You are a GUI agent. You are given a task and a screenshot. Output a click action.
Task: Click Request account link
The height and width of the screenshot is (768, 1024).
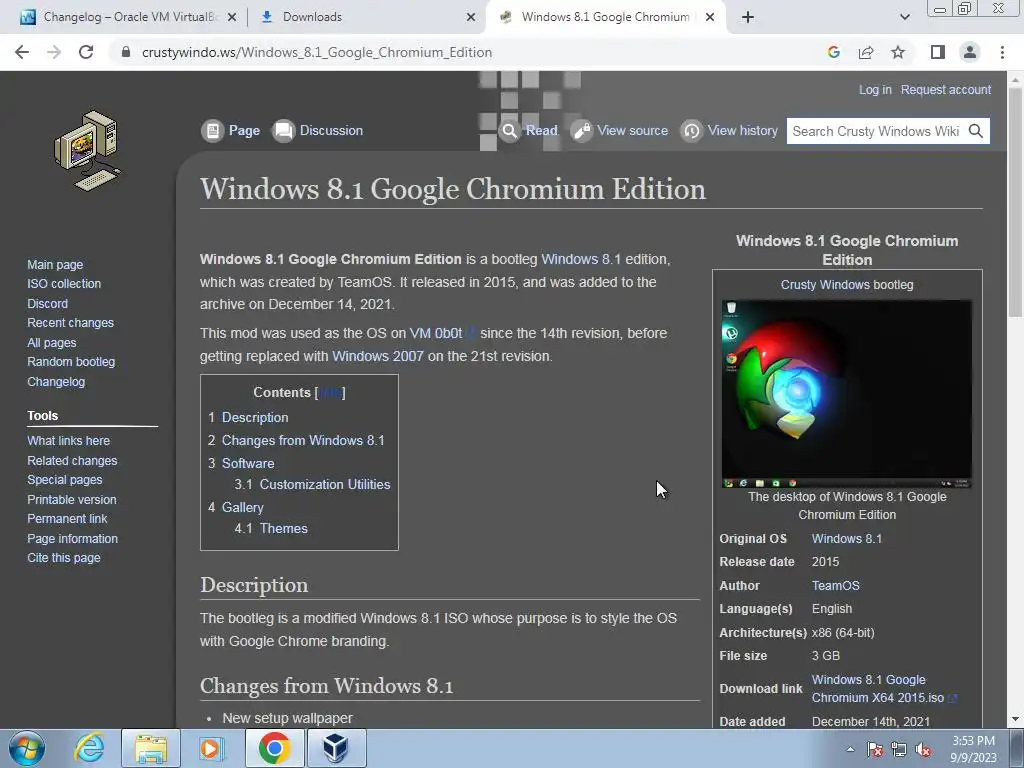[946, 89]
